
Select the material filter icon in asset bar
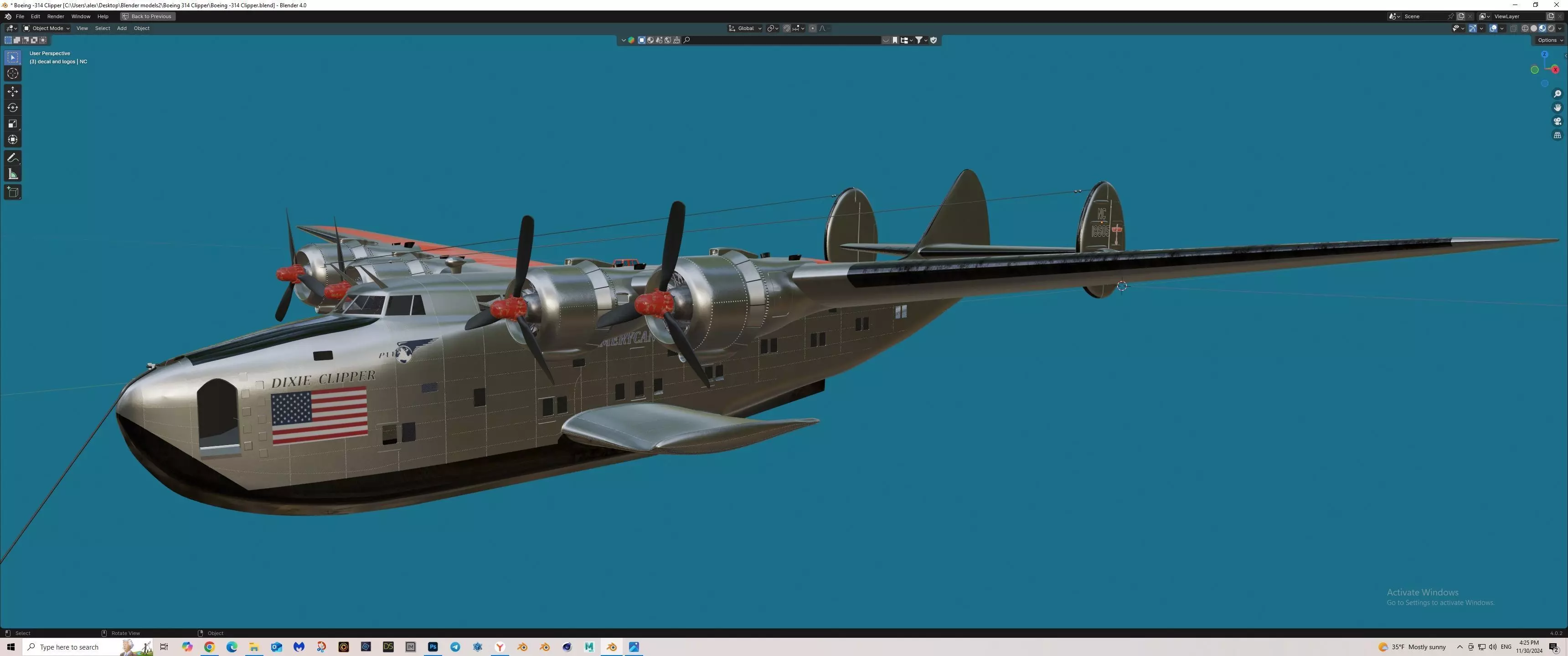650,40
